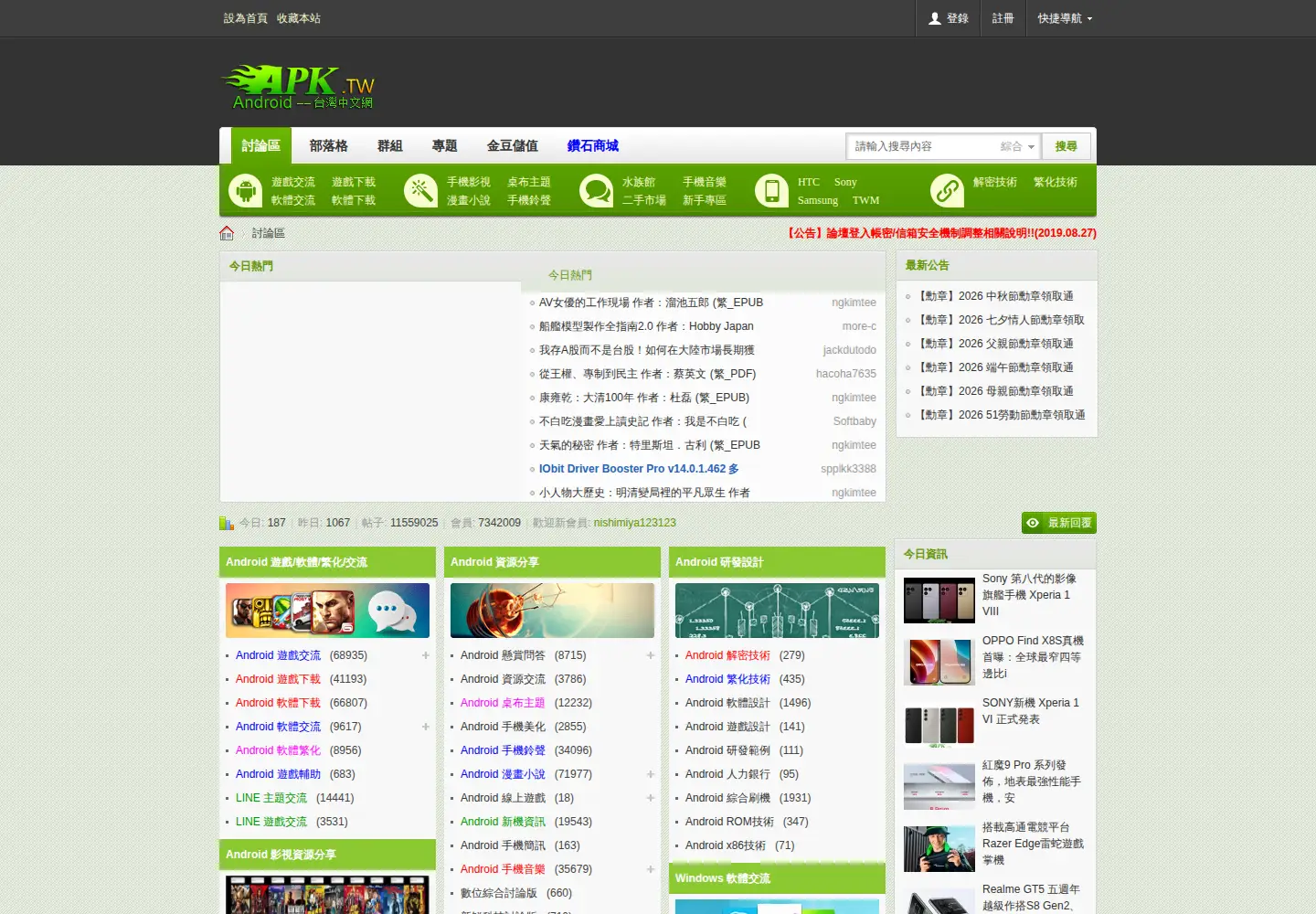Click the search input field
Viewport: 1316px width, 914px height.
click(x=923, y=146)
